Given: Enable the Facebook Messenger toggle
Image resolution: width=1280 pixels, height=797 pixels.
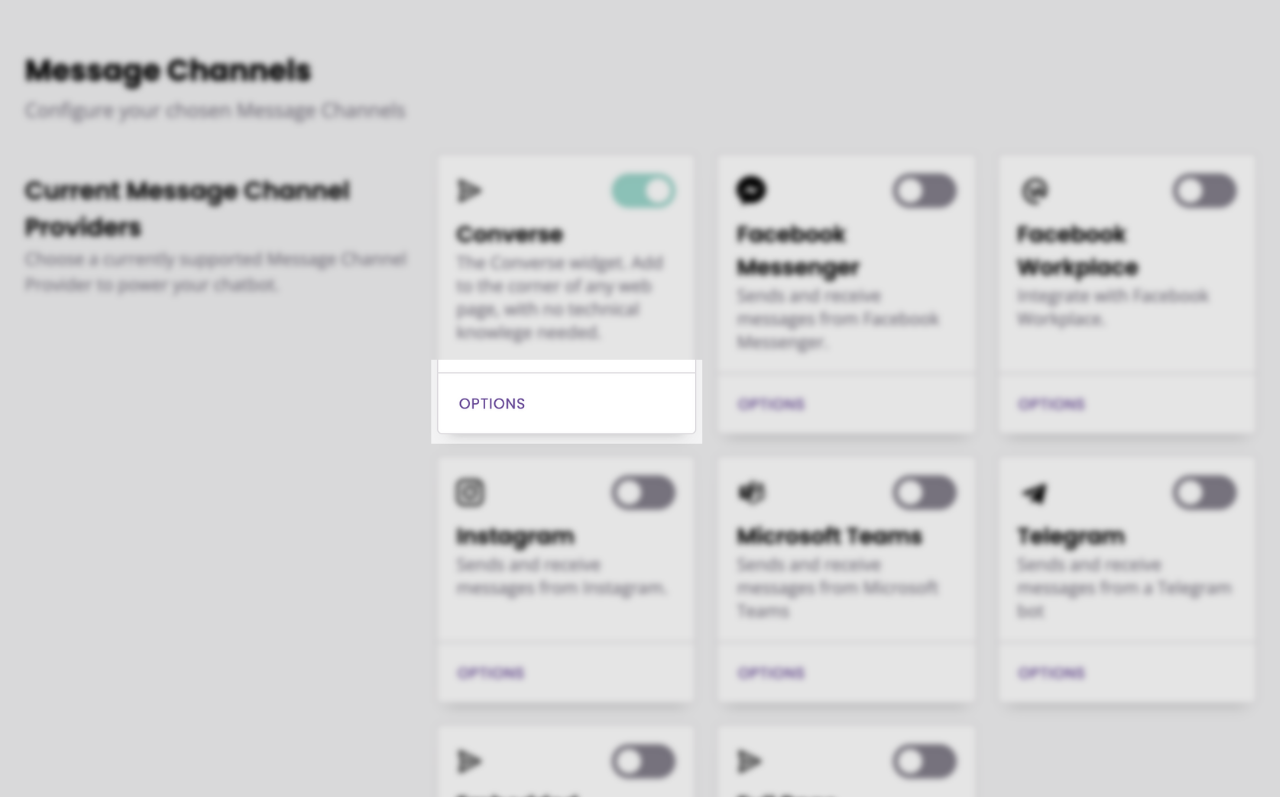Looking at the screenshot, I should pyautogui.click(x=924, y=190).
